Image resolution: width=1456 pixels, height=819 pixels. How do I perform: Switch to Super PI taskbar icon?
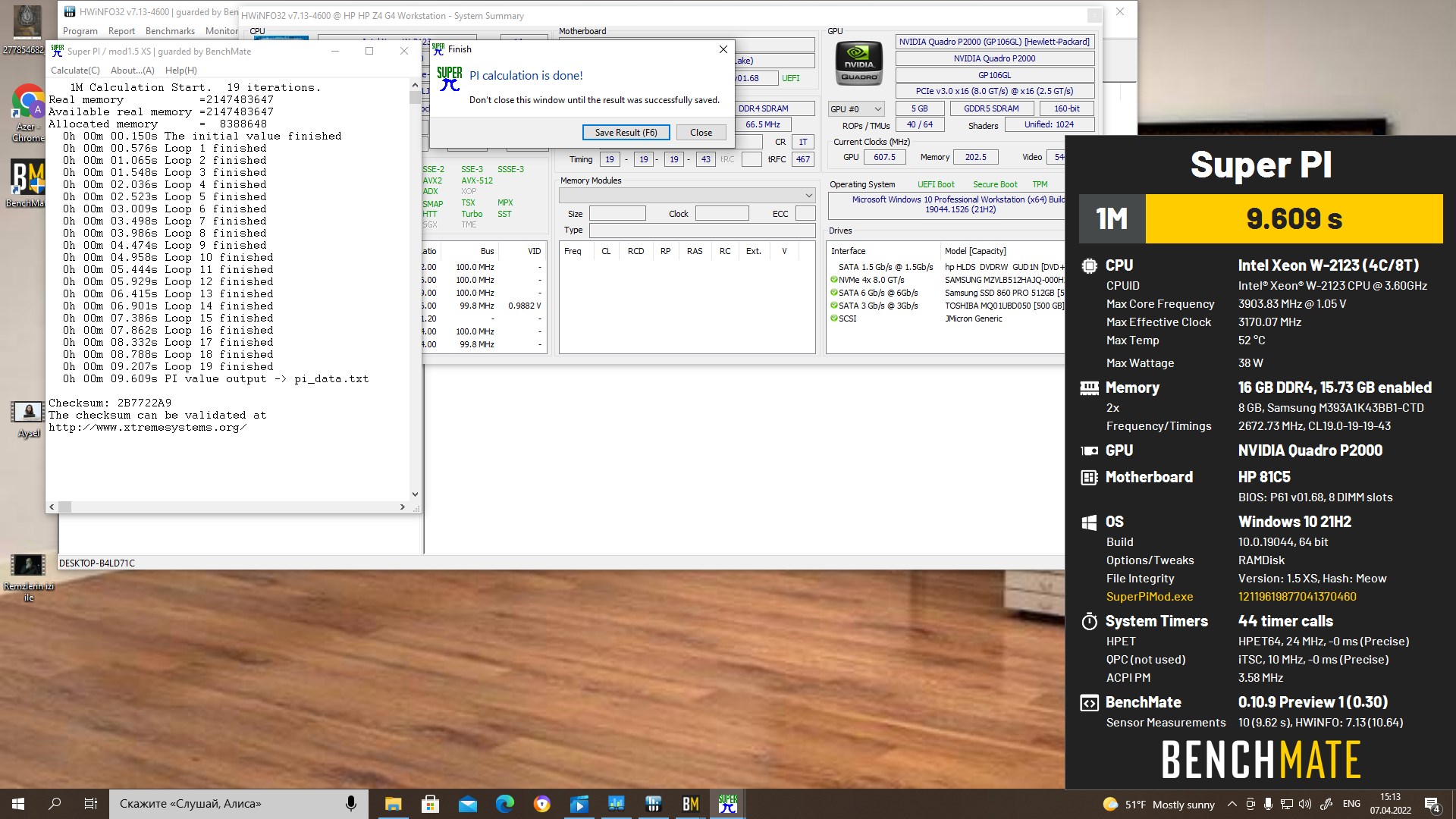[x=728, y=804]
